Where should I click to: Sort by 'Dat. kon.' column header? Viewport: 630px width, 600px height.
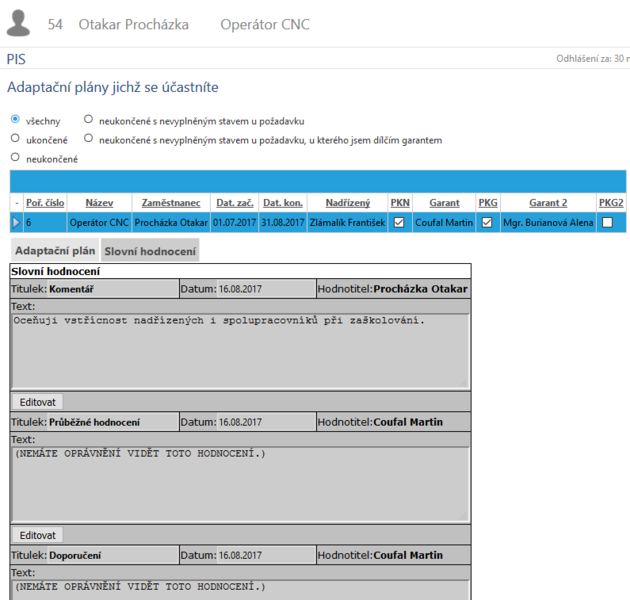pyautogui.click(x=283, y=203)
